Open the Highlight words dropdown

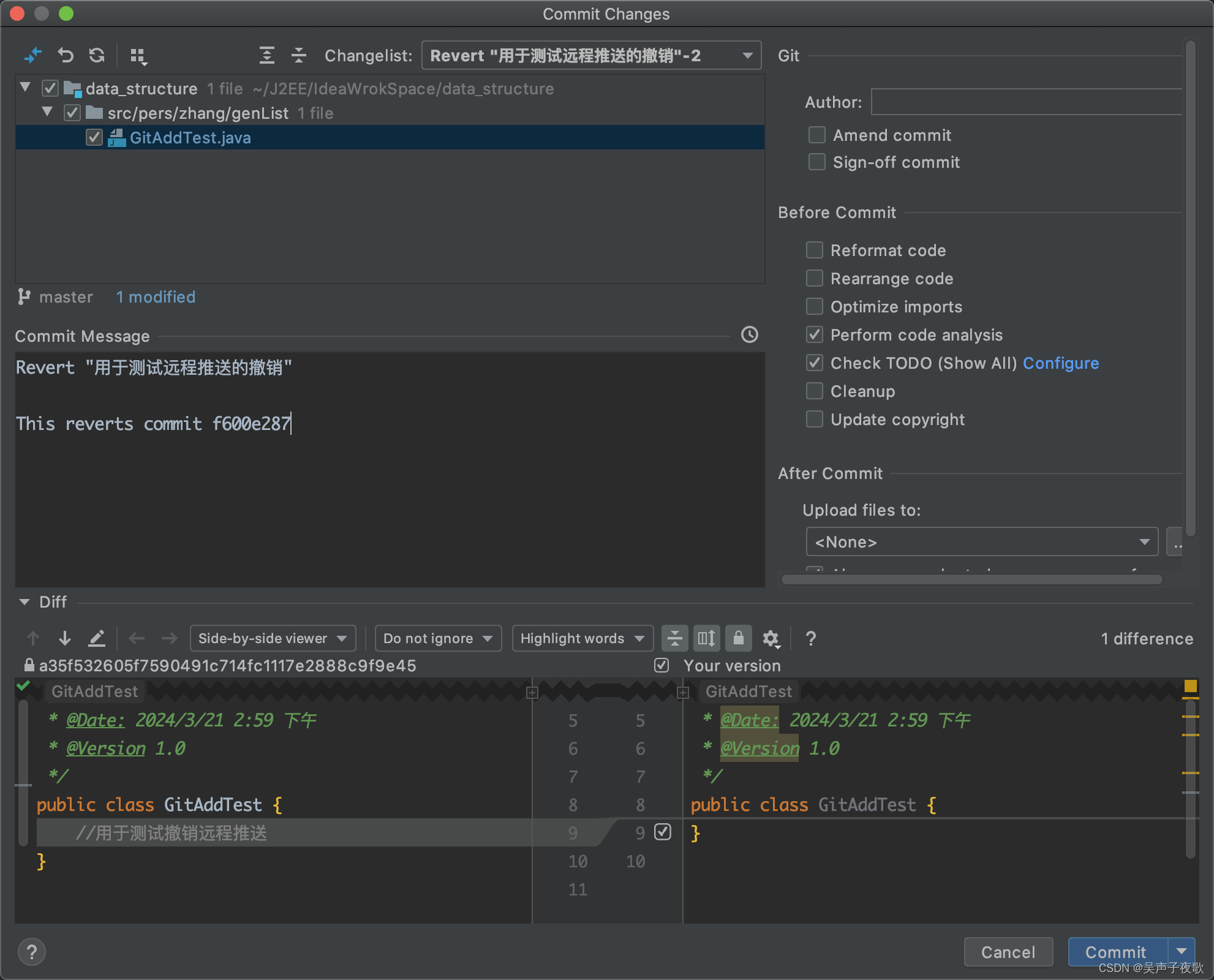(x=582, y=638)
